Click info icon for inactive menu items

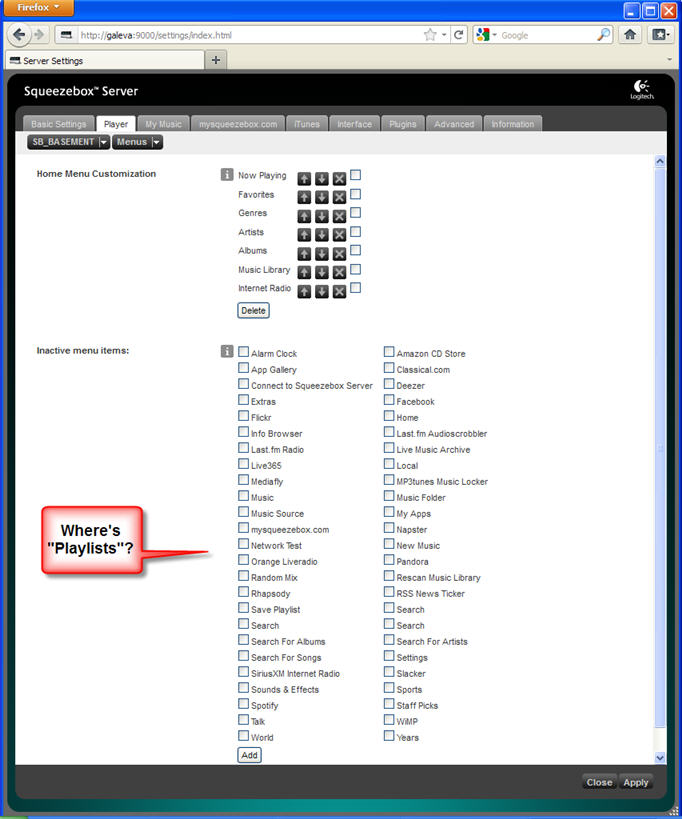[227, 352]
